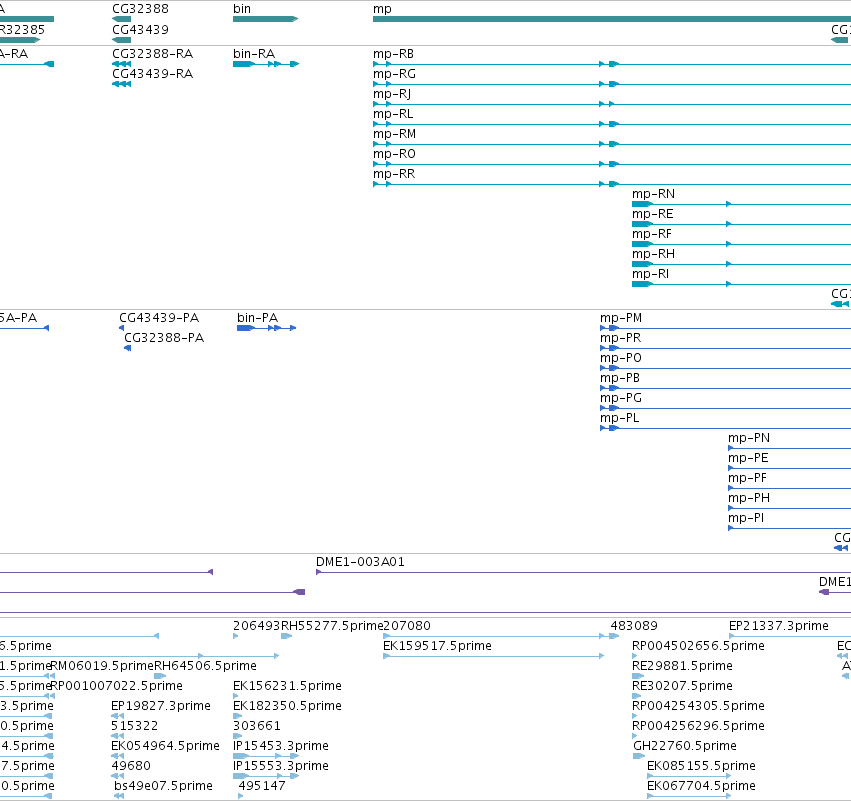Pick EST EK067704.5prime
This screenshot has width=851, height=801.
pyautogui.click(x=701, y=786)
